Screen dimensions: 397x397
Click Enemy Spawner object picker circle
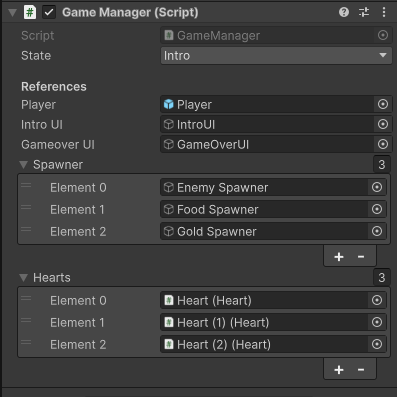377,187
